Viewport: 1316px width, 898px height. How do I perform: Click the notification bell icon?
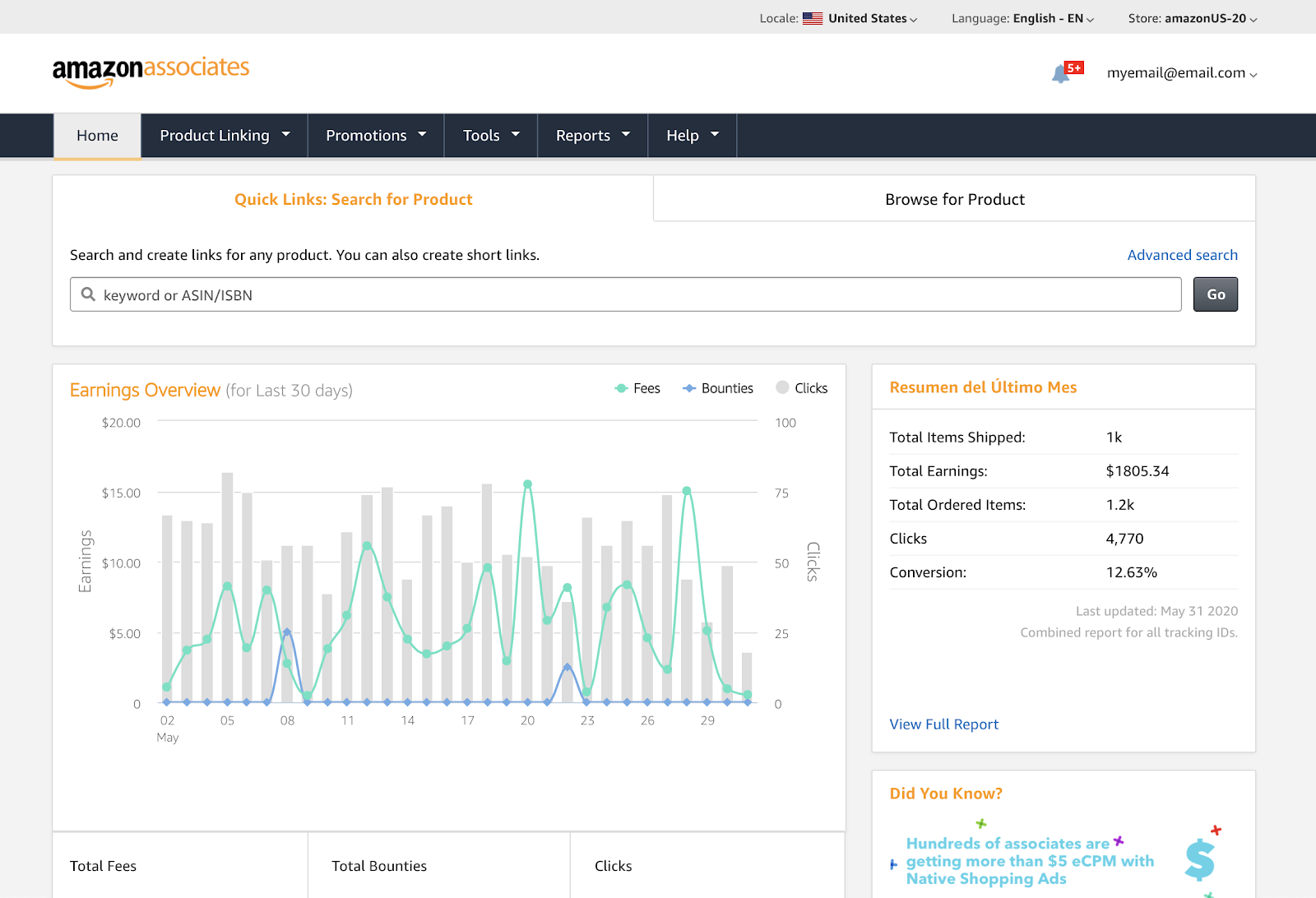pyautogui.click(x=1061, y=74)
